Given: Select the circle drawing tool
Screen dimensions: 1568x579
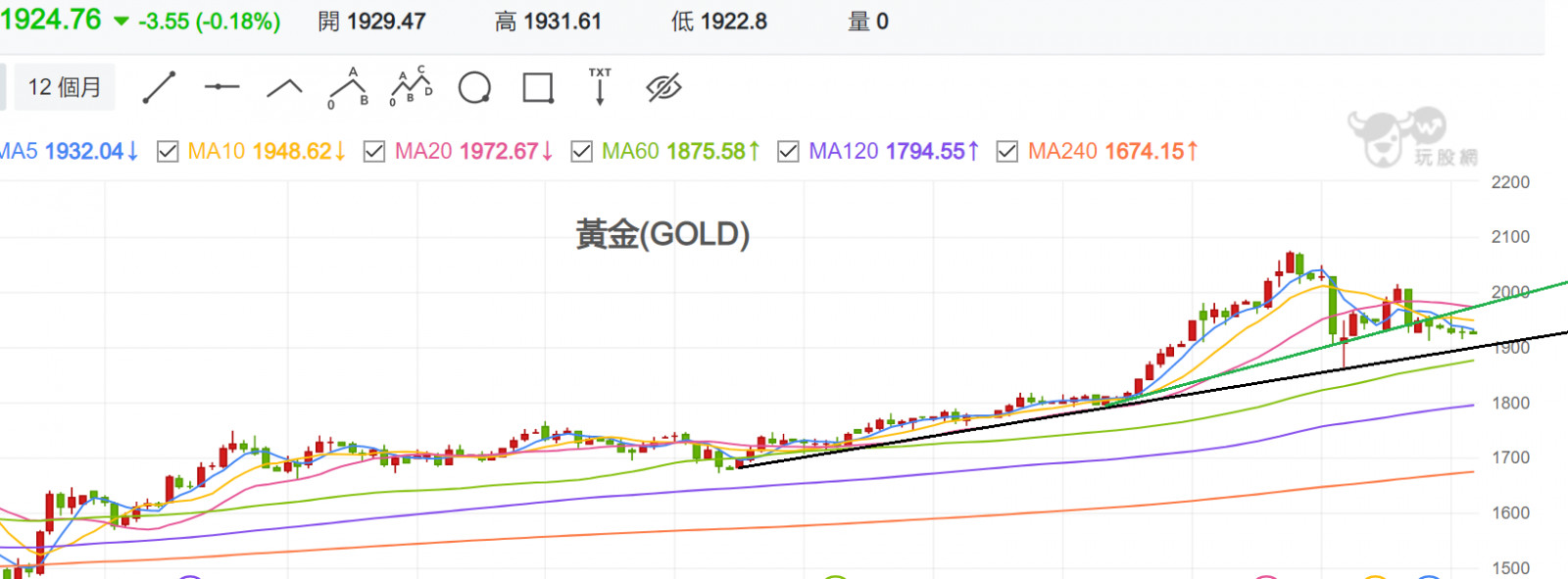Looking at the screenshot, I should (x=474, y=88).
